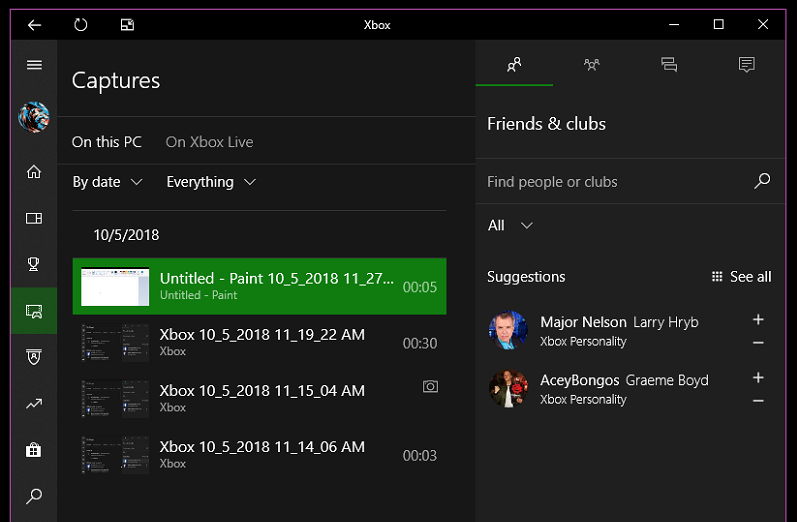Open the profile avatar in sidebar

pyautogui.click(x=34, y=117)
